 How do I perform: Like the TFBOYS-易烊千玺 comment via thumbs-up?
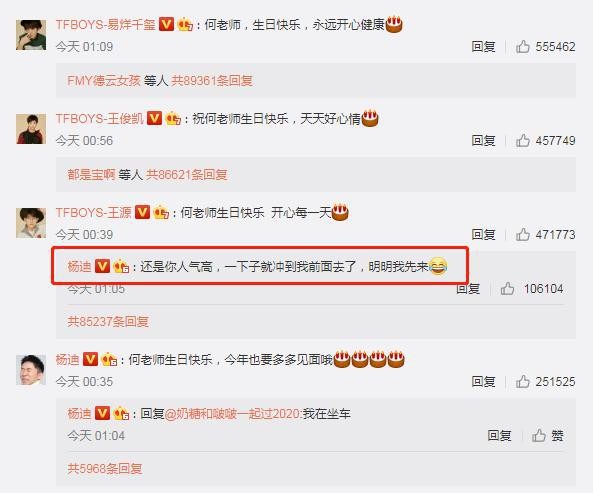[x=523, y=47]
